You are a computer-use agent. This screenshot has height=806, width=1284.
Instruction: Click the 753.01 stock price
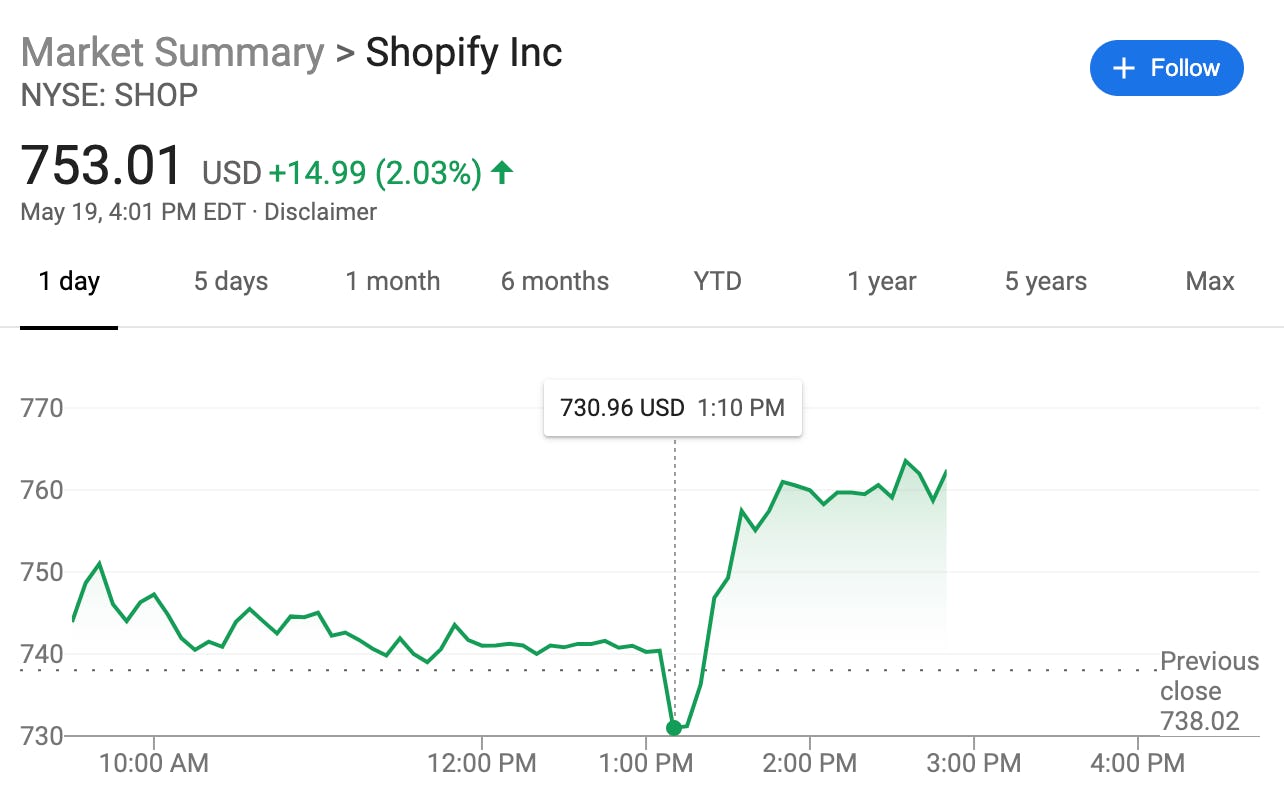102,166
